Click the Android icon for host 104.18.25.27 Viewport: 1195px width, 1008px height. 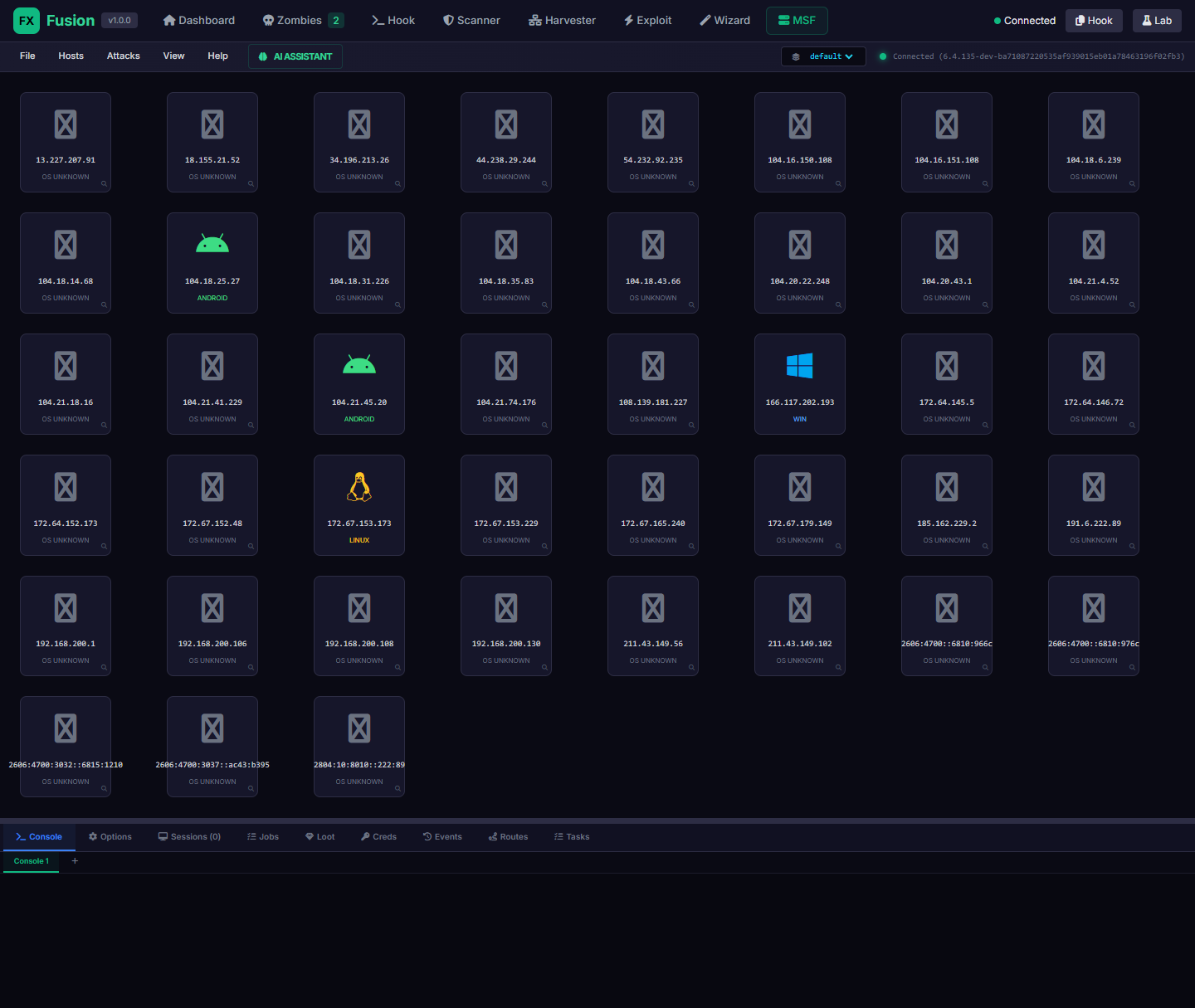pos(212,244)
